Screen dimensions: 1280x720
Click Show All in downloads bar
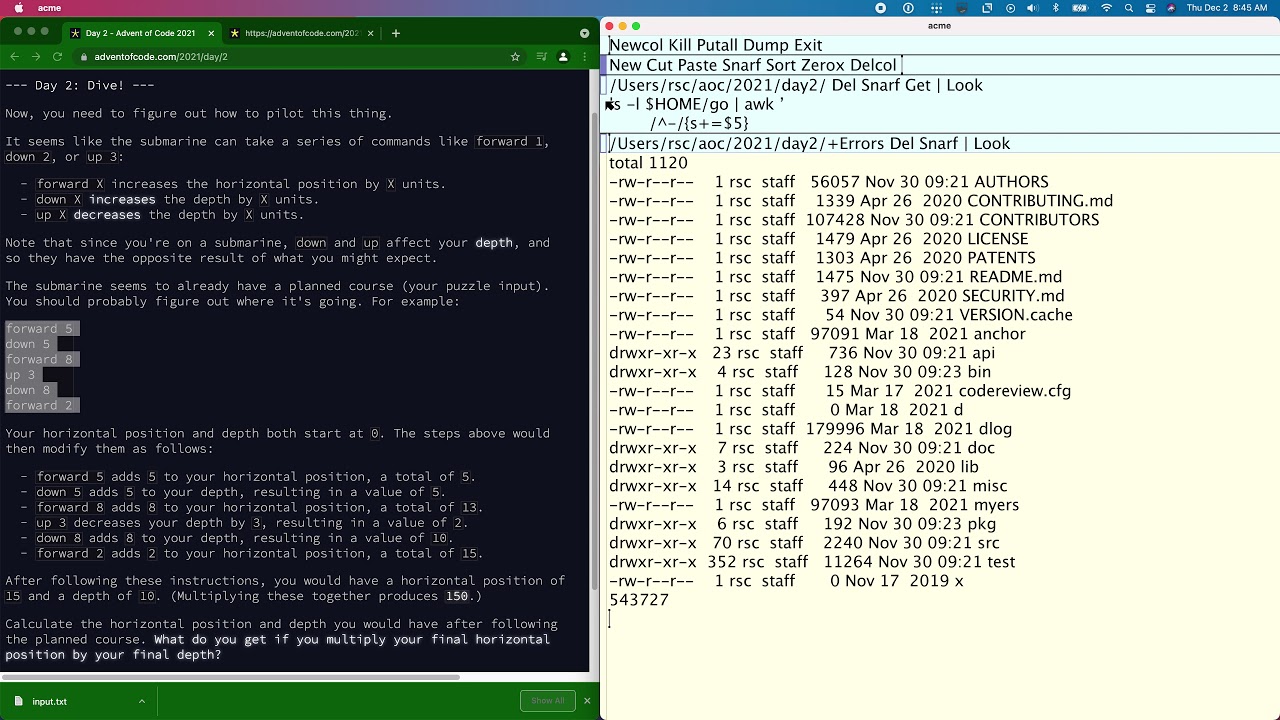pos(547,701)
